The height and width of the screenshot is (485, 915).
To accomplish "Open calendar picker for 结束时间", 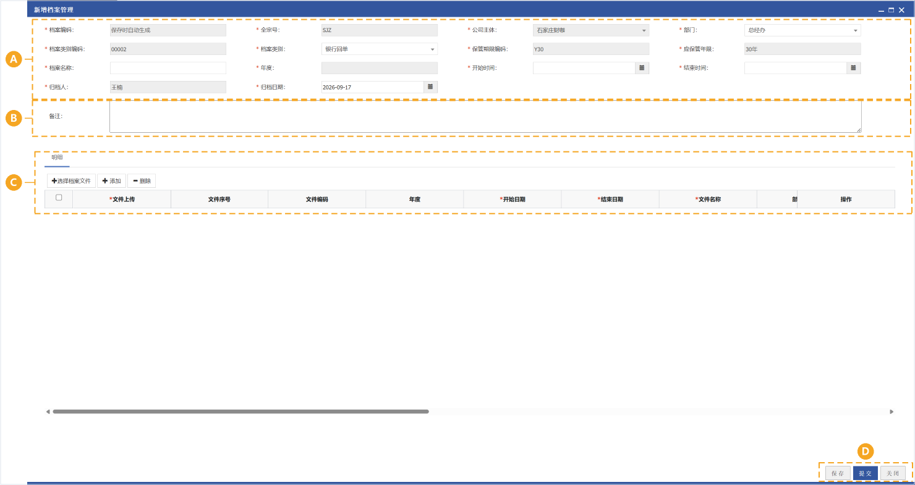I will coord(853,68).
